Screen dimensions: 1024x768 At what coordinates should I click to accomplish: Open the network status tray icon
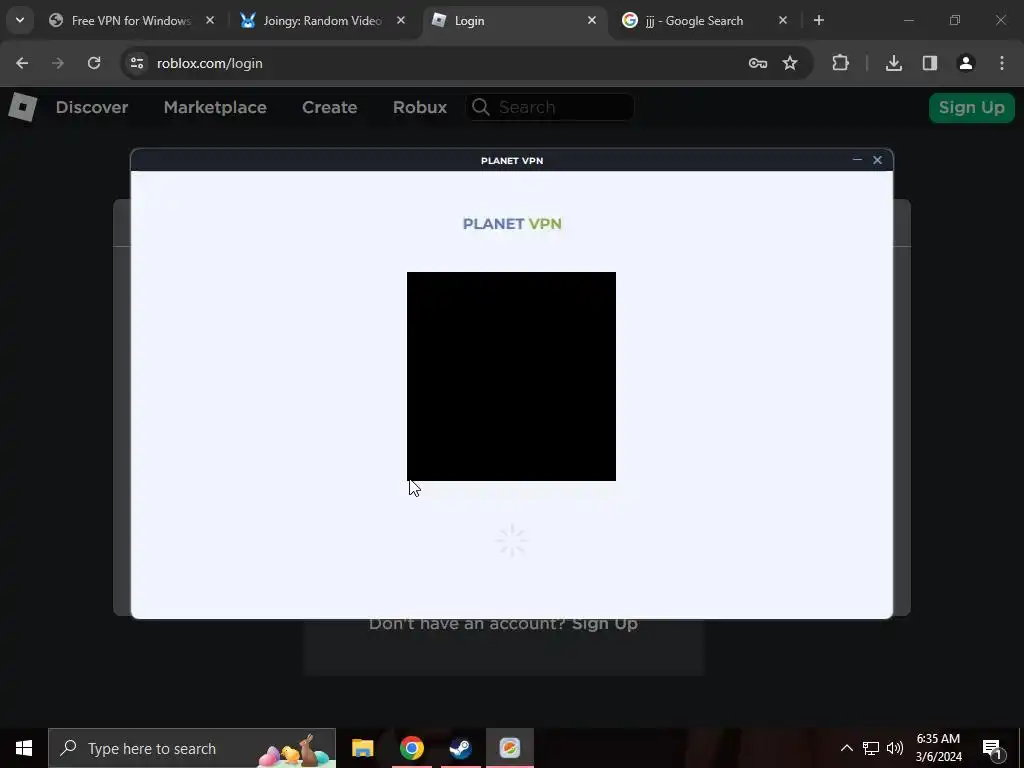[x=871, y=748]
